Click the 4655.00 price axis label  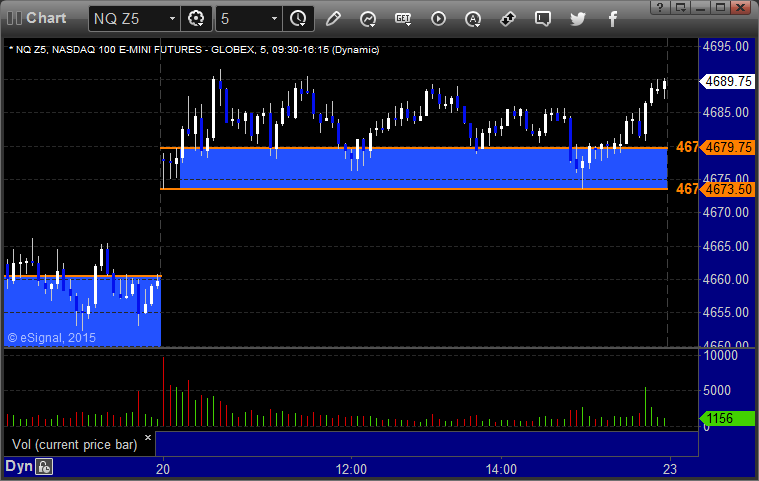click(x=726, y=313)
